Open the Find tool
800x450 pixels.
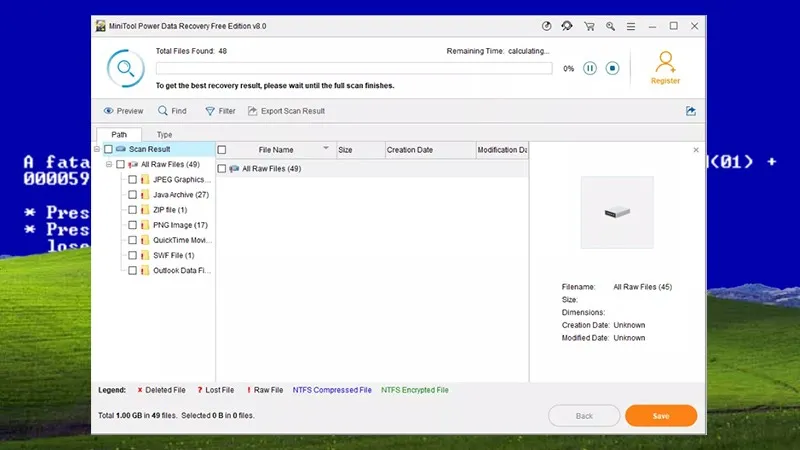(x=172, y=111)
